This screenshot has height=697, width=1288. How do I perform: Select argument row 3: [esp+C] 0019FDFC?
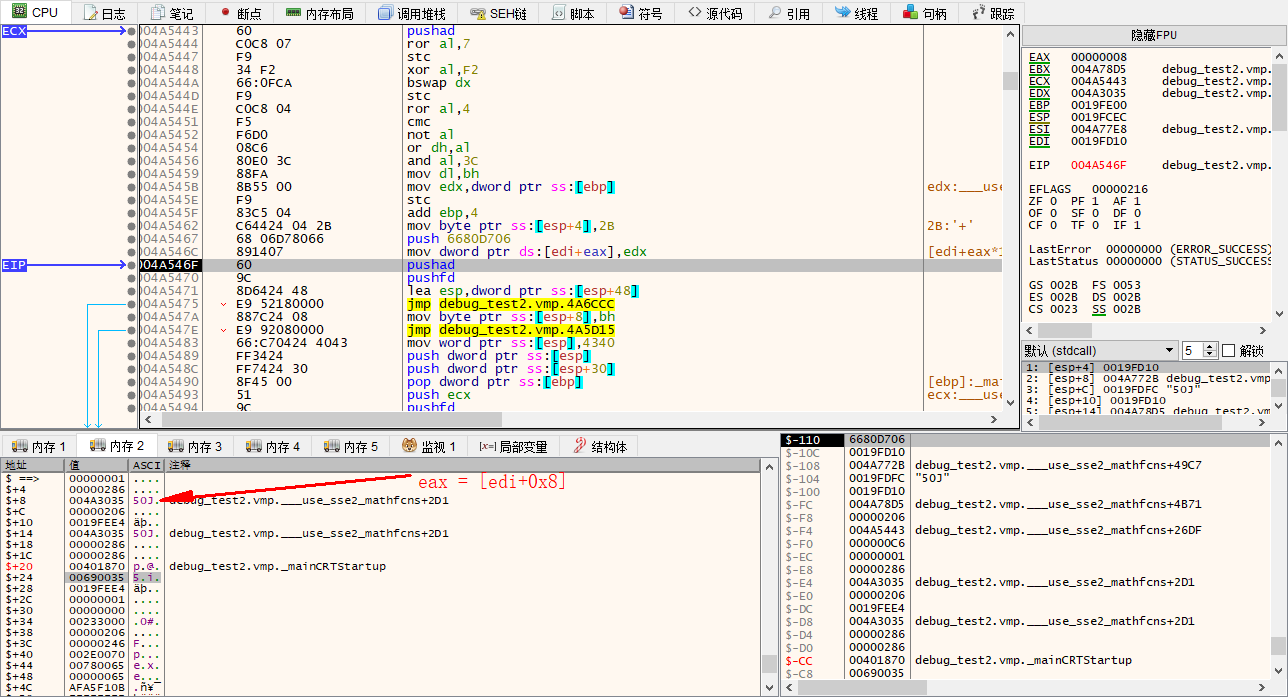pos(1145,389)
